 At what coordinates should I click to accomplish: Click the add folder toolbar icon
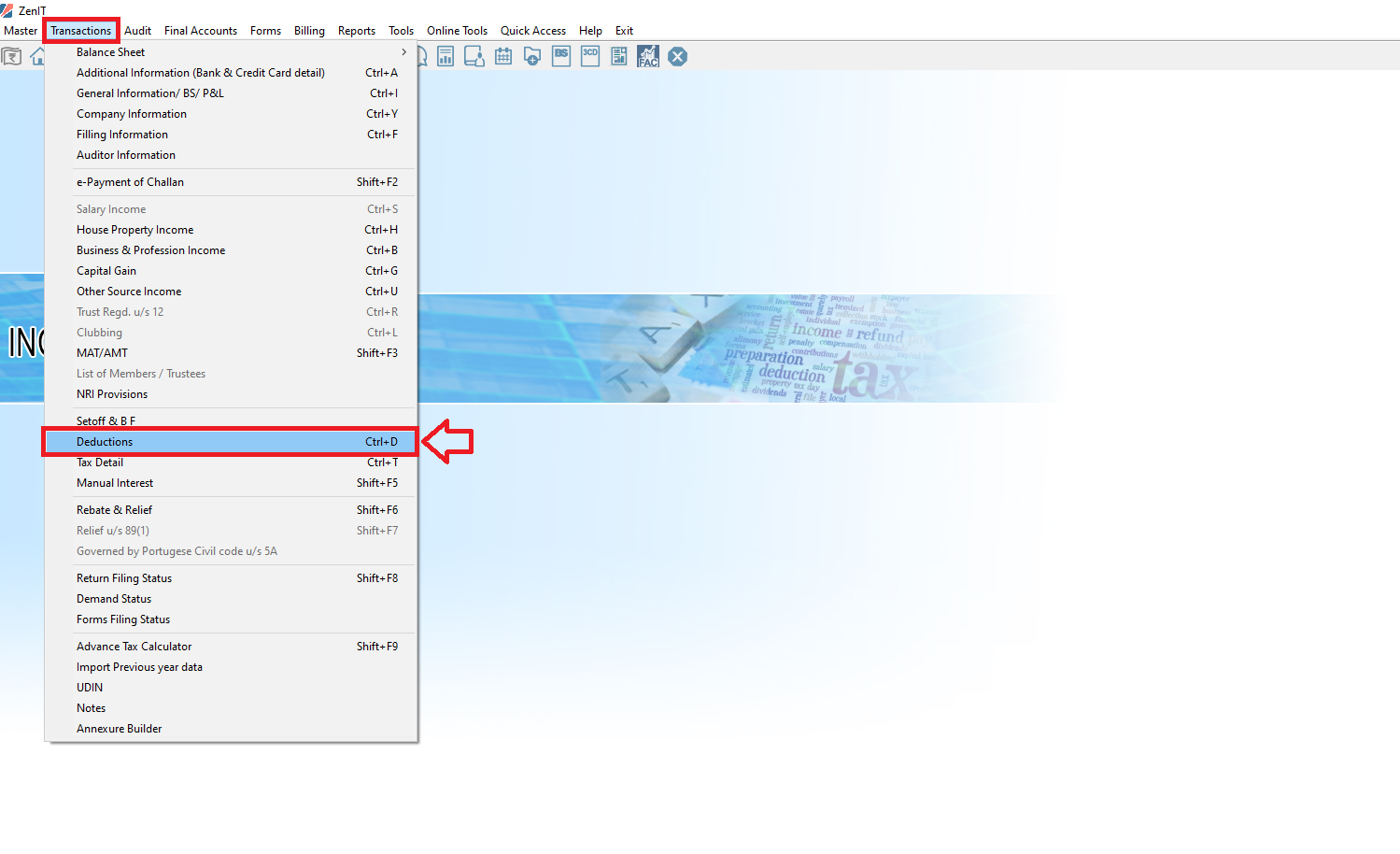point(532,57)
